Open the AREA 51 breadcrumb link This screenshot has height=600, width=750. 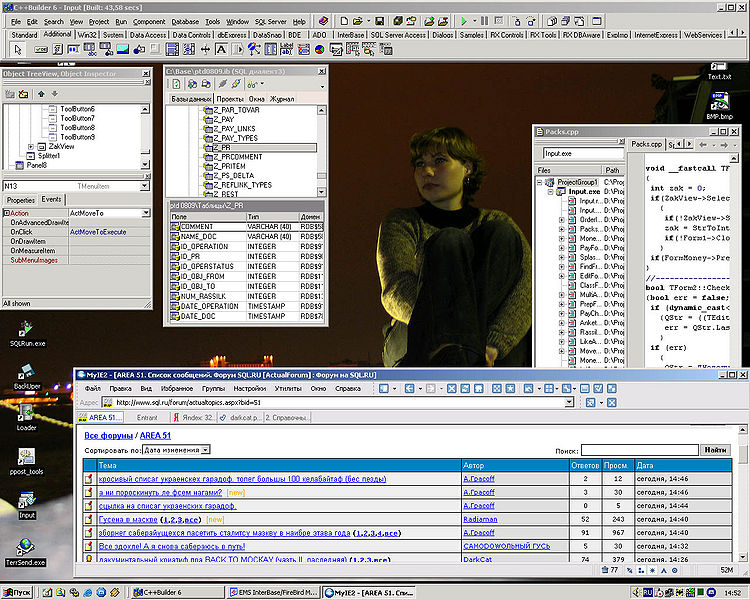[155, 435]
